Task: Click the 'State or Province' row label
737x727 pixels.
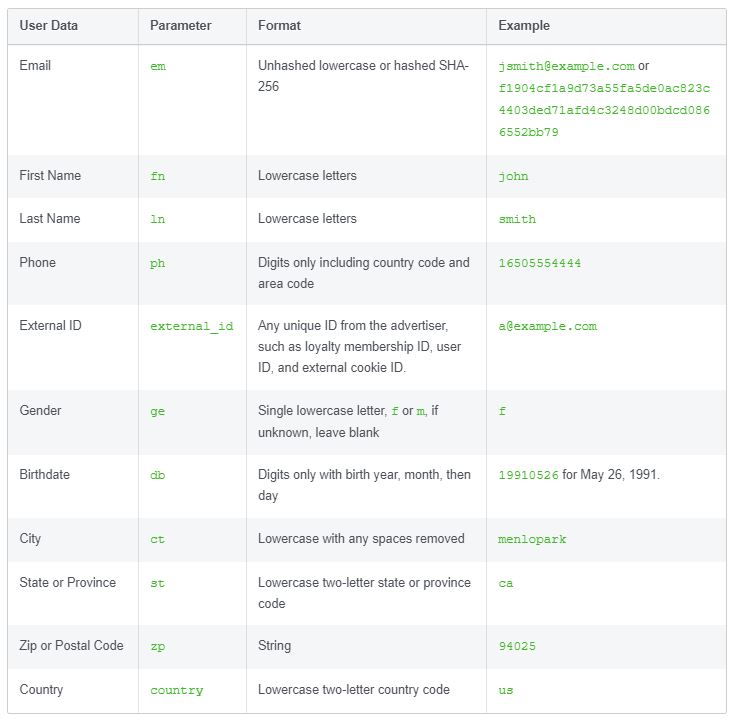Action: click(68, 583)
